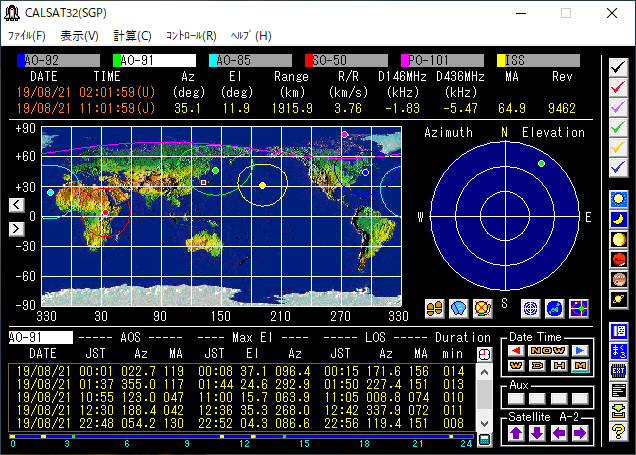Select the M minute step button
Screen dimensions: 636x455
[580, 366]
